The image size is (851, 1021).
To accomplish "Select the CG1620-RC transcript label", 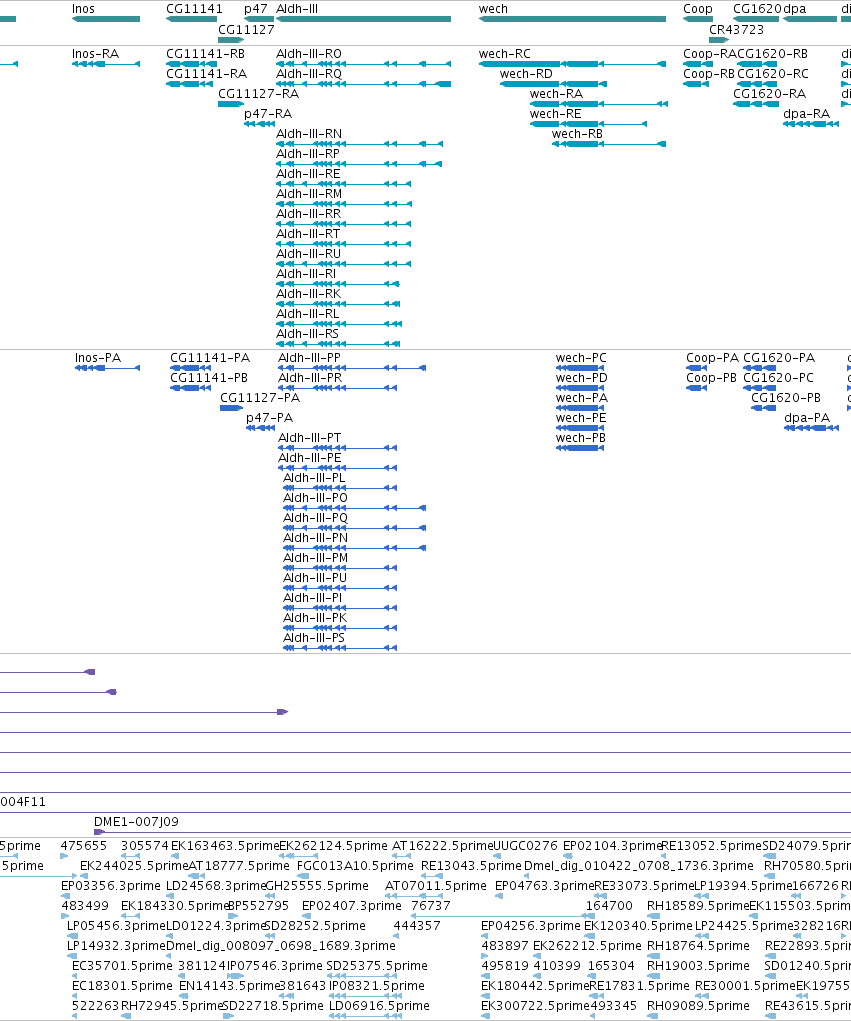I will click(x=772, y=74).
